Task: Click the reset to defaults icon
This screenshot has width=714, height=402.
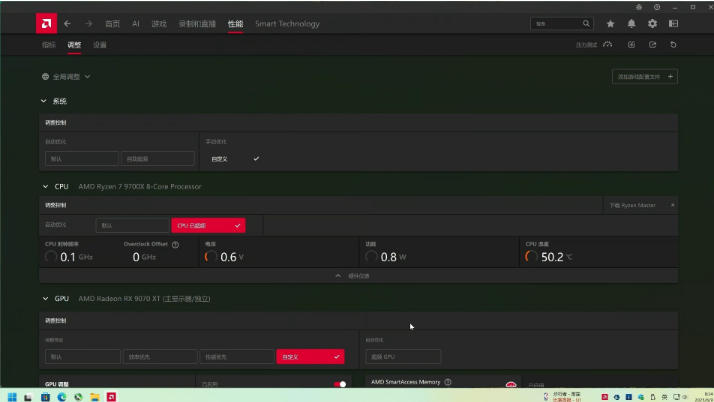Action: coord(673,45)
